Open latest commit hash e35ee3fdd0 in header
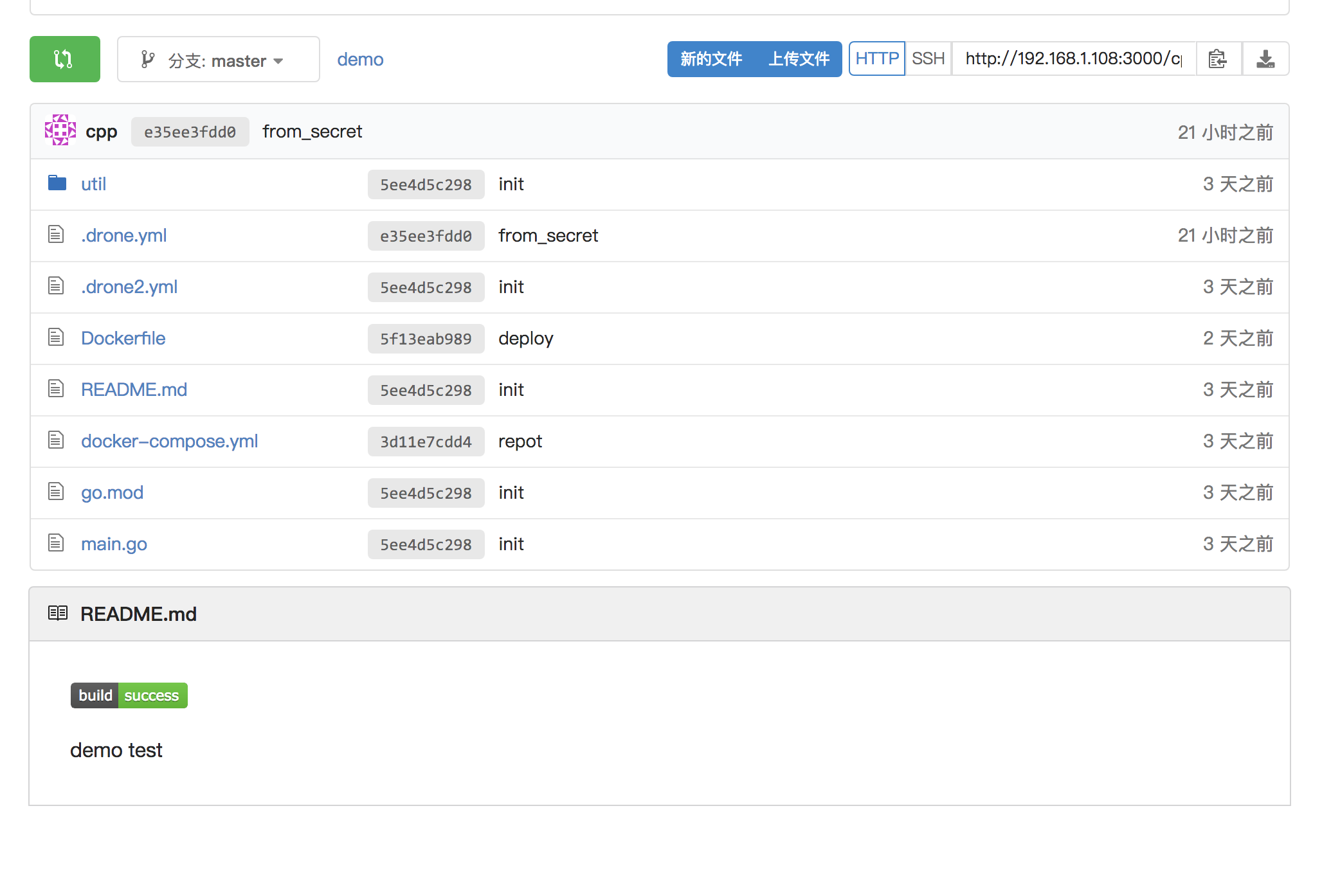This screenshot has width=1322, height=896. point(190,132)
